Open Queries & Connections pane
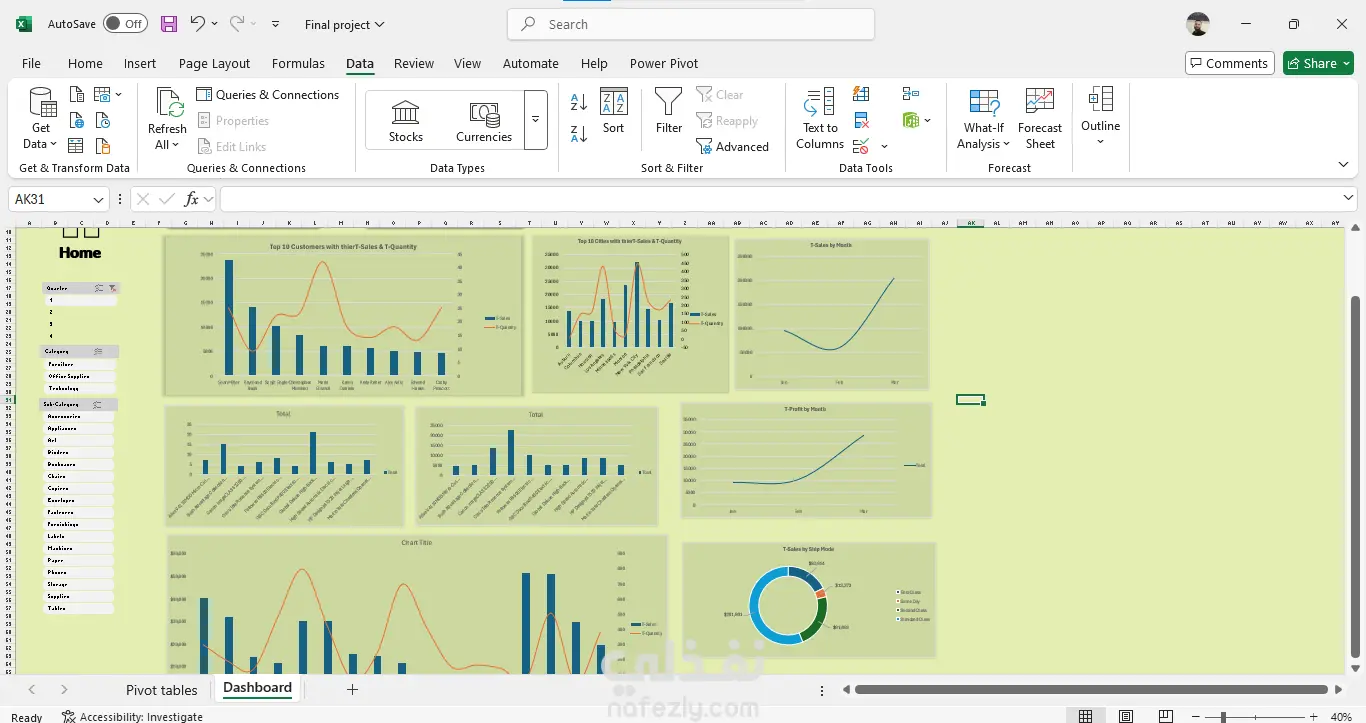Viewport: 1366px width, 723px height. (x=268, y=95)
